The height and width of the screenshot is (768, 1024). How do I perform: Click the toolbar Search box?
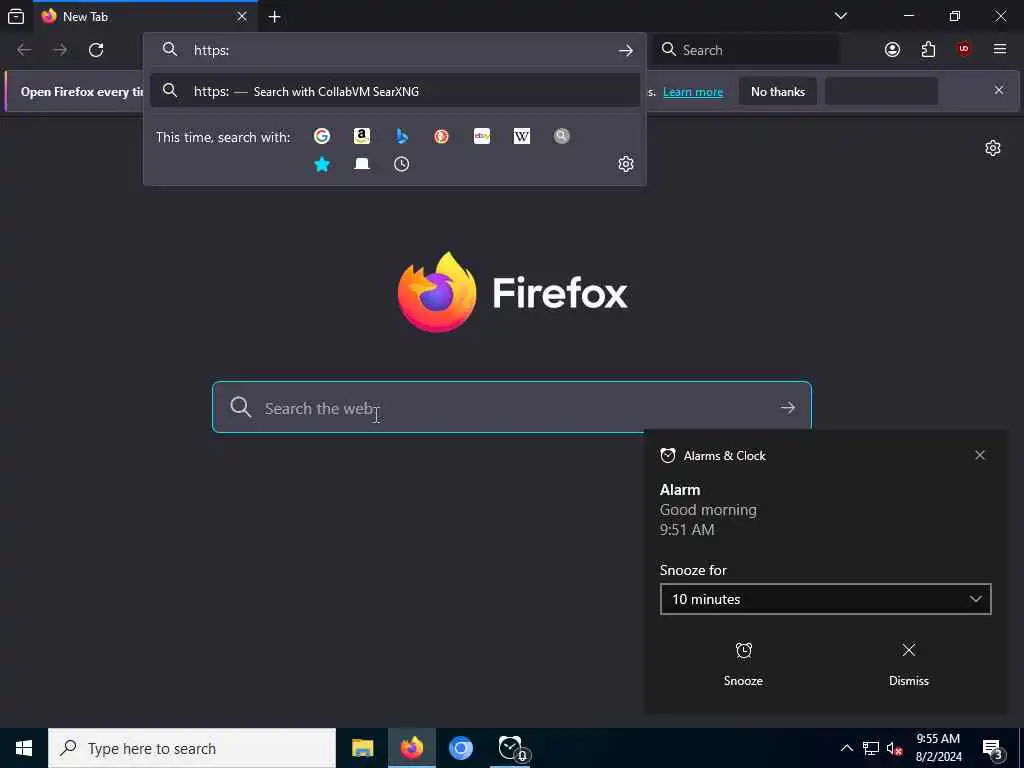pos(747,50)
